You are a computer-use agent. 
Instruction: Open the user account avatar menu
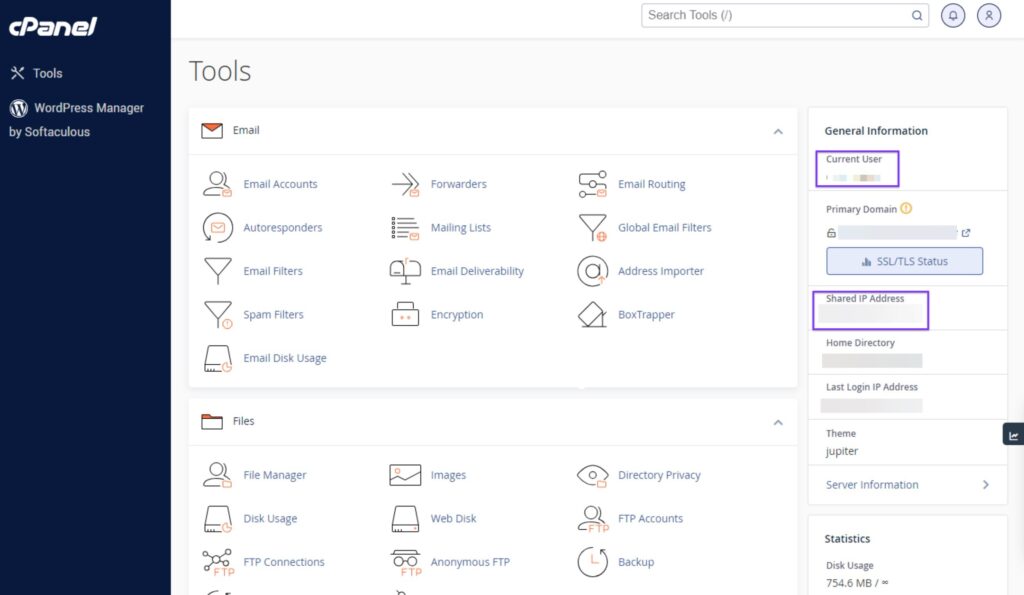click(x=989, y=15)
